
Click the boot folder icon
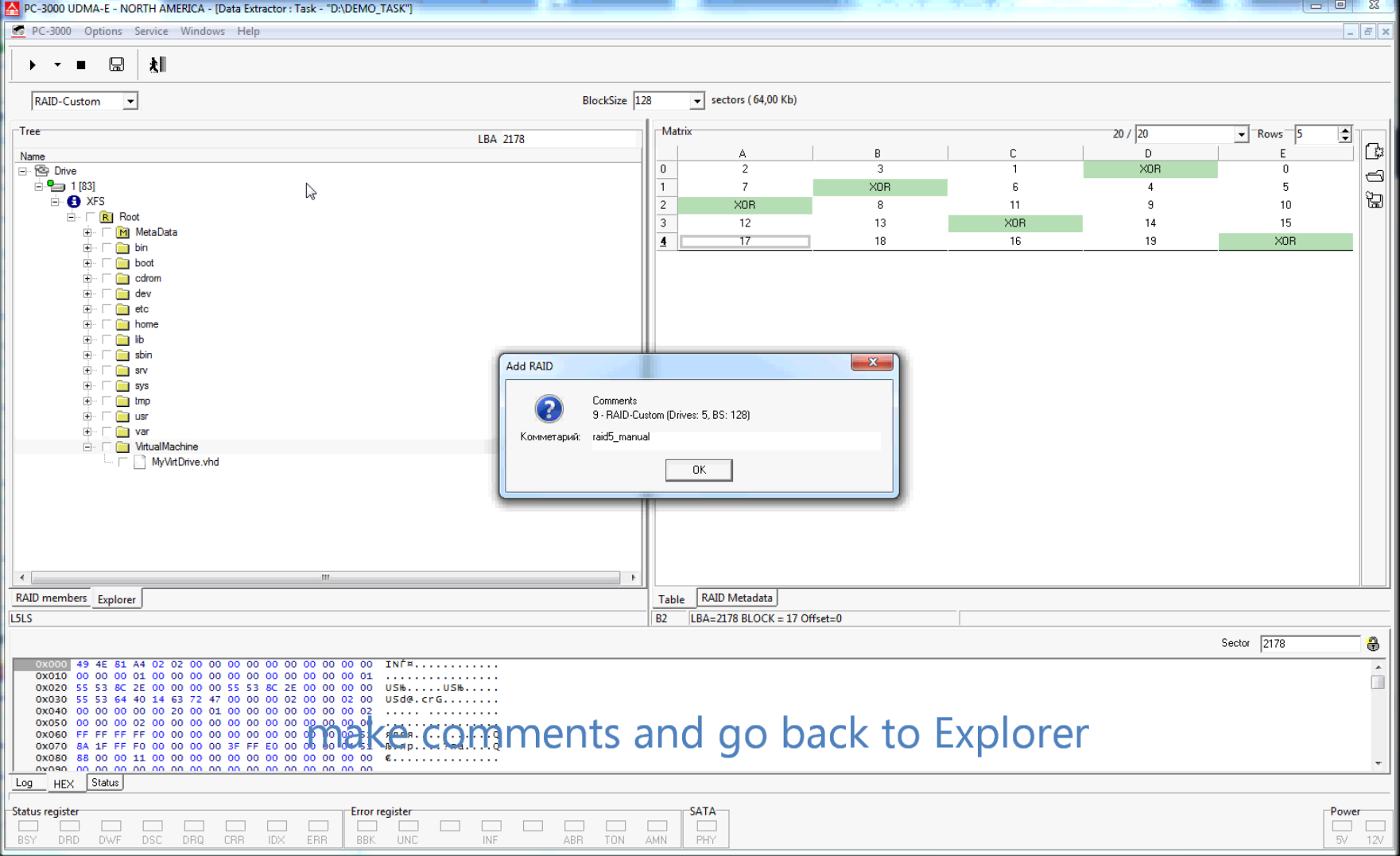[122, 263]
